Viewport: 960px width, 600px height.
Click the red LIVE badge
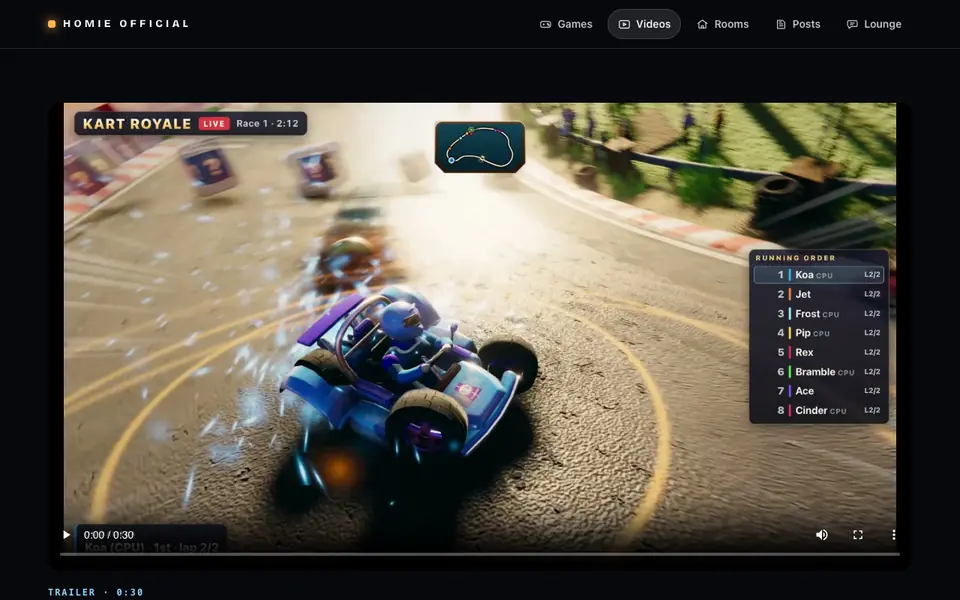coord(214,124)
